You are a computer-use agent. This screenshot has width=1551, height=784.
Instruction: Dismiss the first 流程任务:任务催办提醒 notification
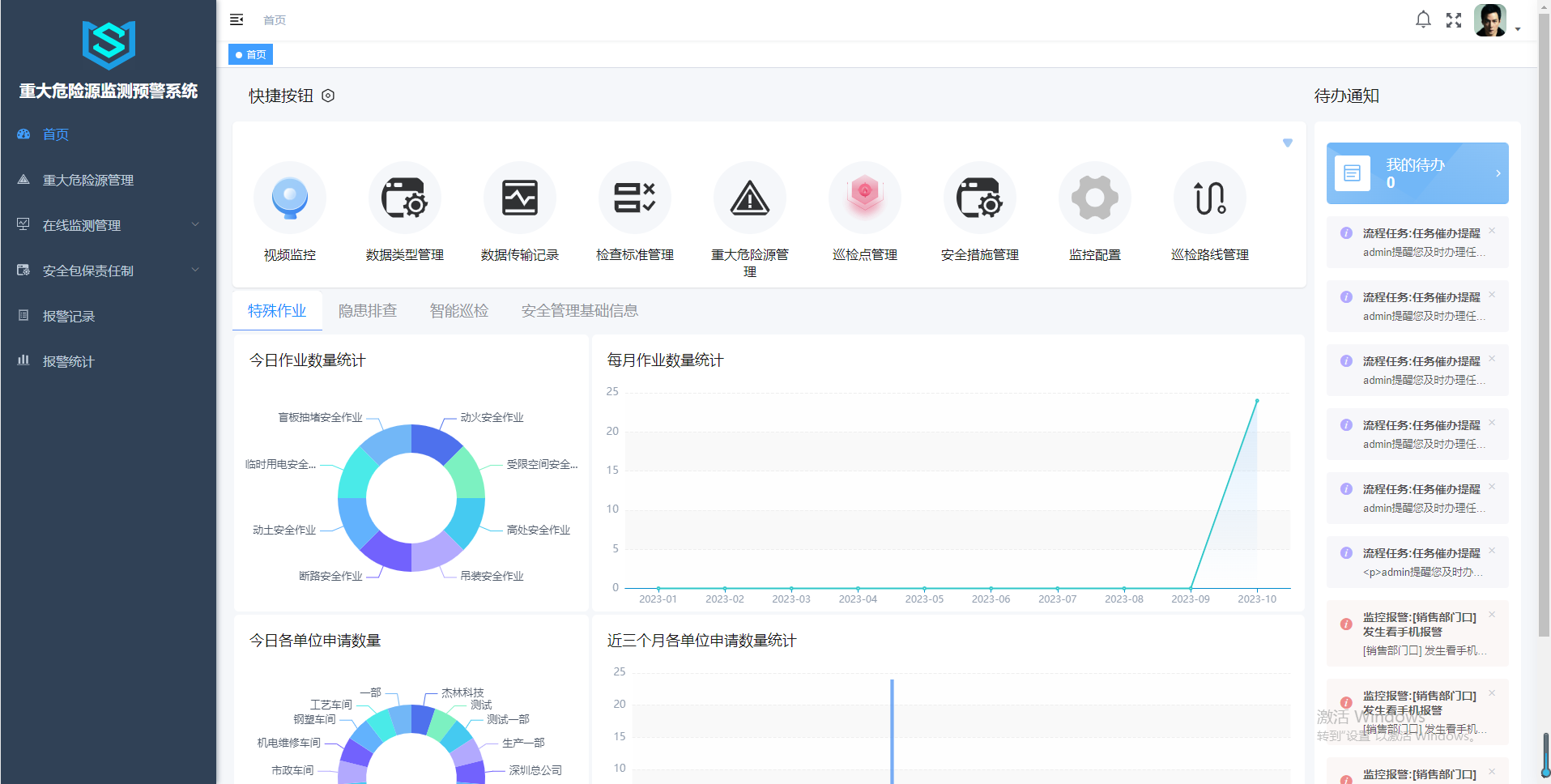coord(1492,231)
